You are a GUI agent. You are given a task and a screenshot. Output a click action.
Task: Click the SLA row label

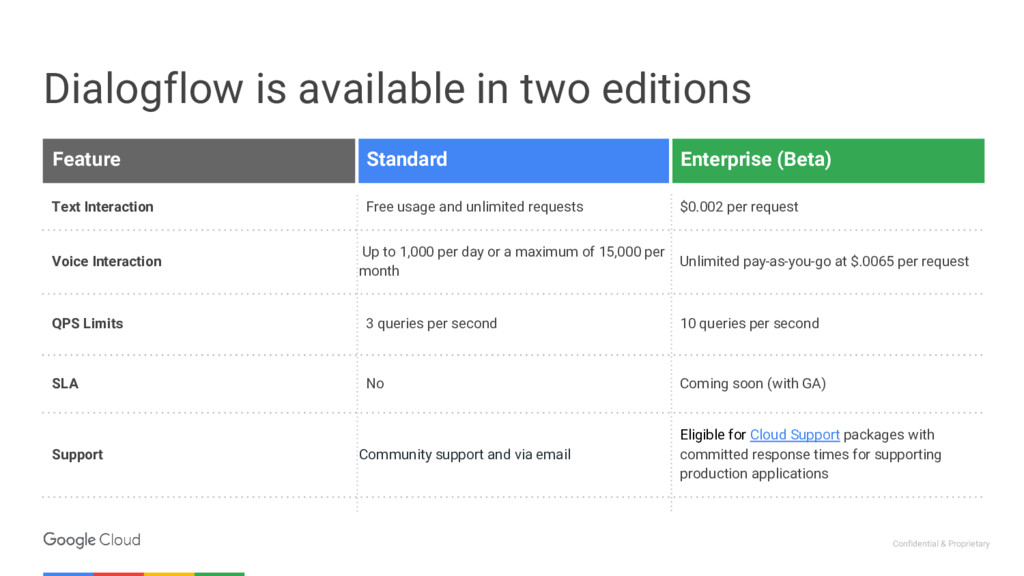(65, 383)
